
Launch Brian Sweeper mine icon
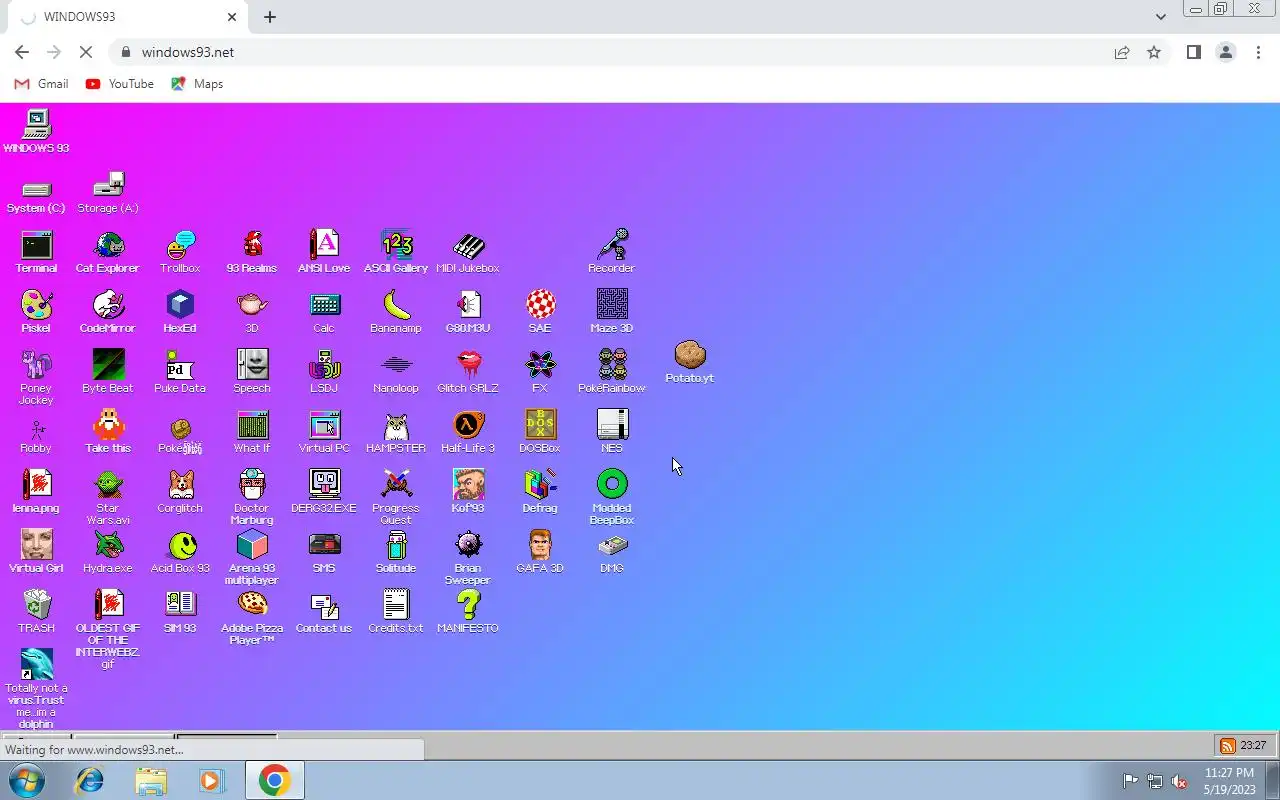tap(468, 556)
